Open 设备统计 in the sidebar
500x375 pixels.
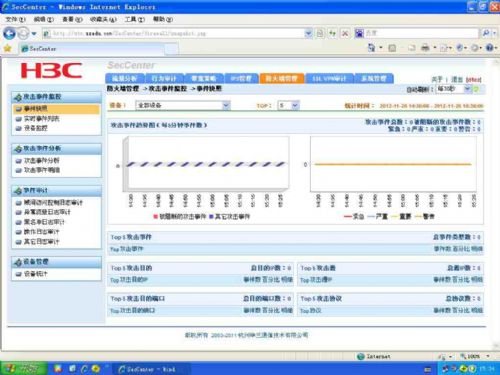point(35,274)
